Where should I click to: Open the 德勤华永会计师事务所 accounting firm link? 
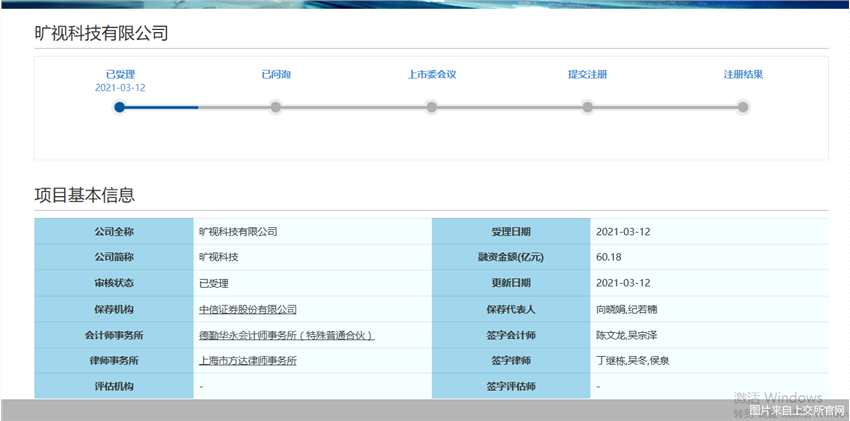pyautogui.click(x=287, y=335)
